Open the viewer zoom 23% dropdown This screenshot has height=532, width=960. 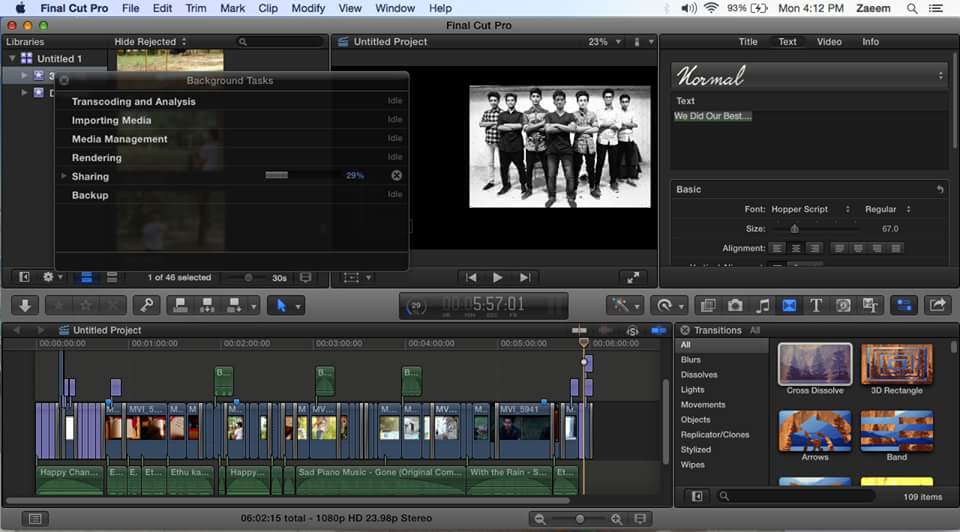604,42
